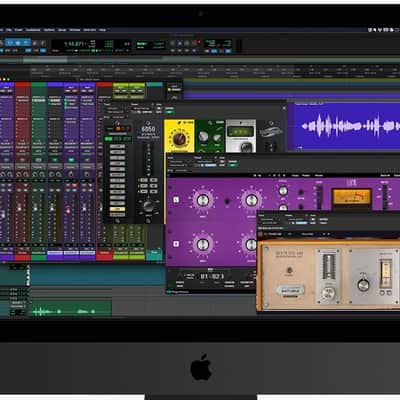Click the fader on the red mixer channel

20,207
